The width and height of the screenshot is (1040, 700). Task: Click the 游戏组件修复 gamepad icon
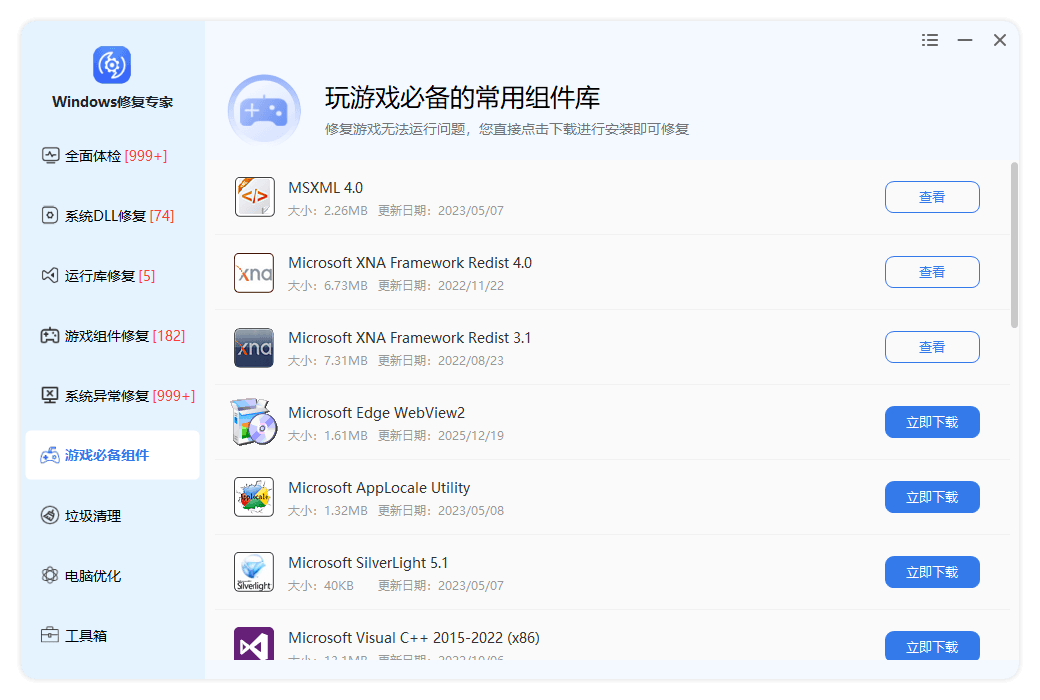pyautogui.click(x=50, y=335)
